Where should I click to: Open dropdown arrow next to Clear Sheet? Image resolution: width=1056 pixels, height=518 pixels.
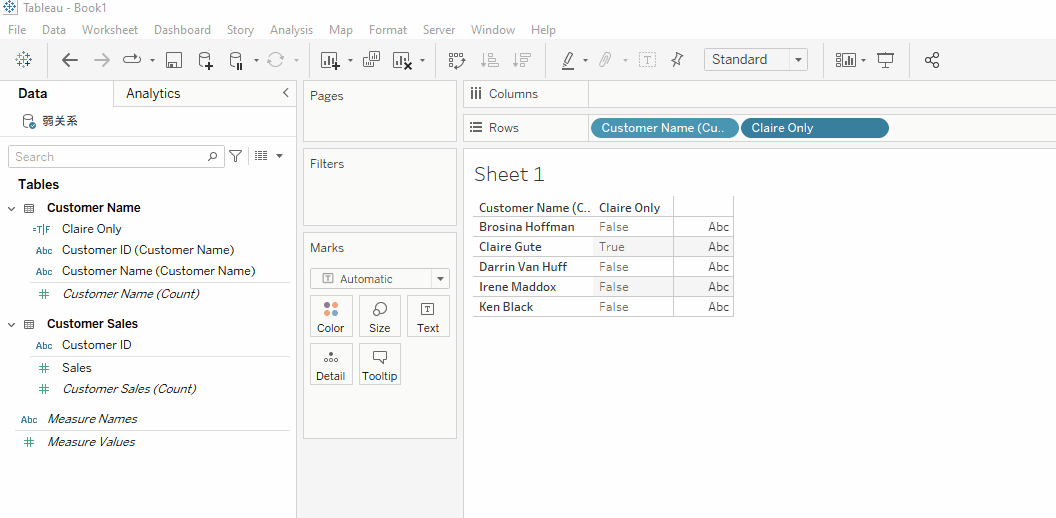422,60
